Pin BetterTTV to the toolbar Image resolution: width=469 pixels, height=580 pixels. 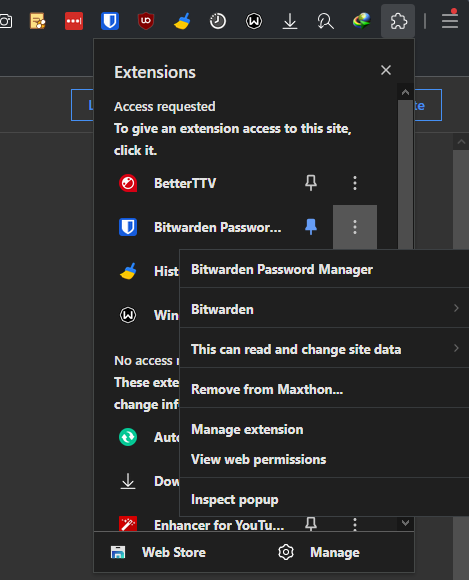311,183
